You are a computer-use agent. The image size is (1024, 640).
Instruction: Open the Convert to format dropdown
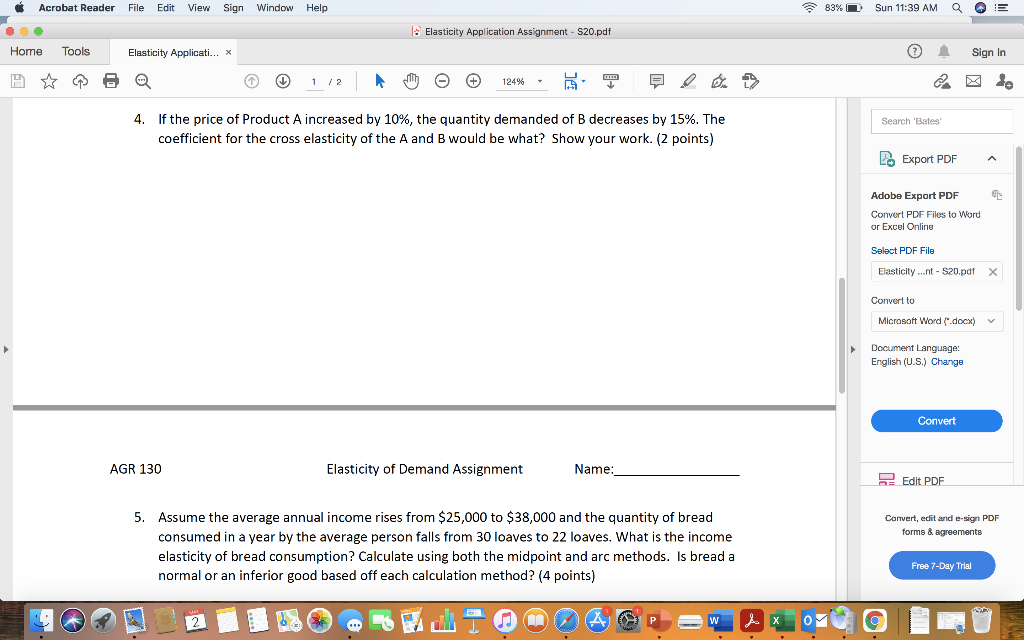coord(936,320)
